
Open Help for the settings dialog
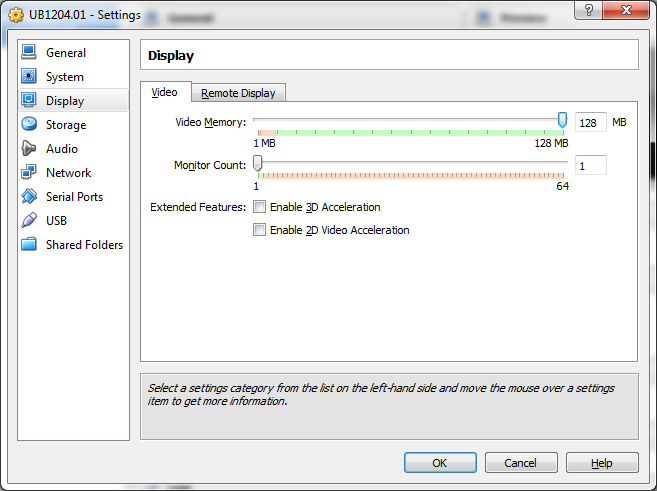(601, 463)
